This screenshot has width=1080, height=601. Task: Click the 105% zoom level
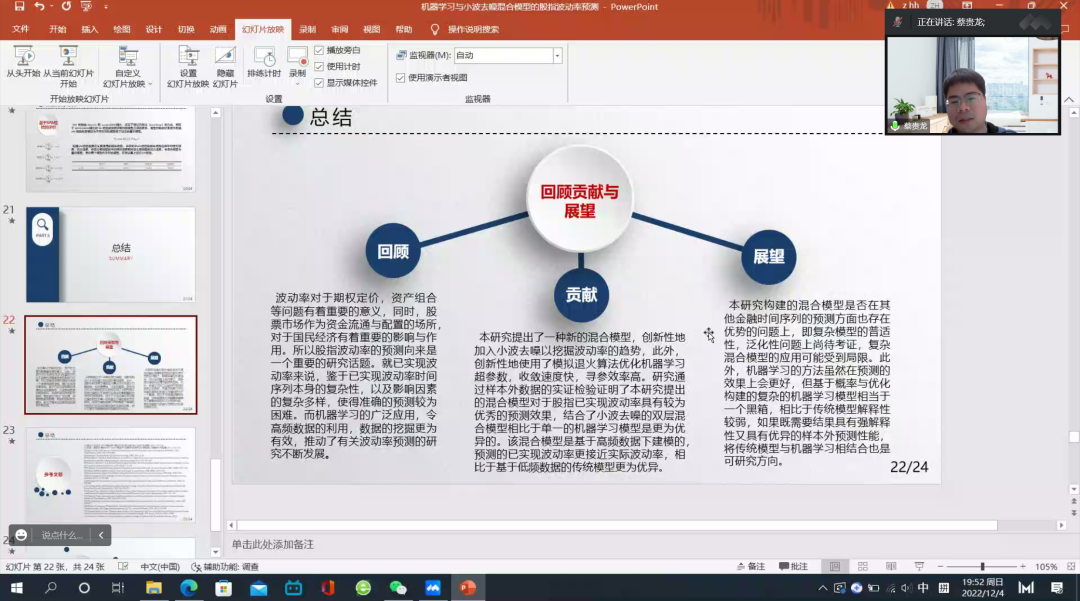pyautogui.click(x=1046, y=567)
